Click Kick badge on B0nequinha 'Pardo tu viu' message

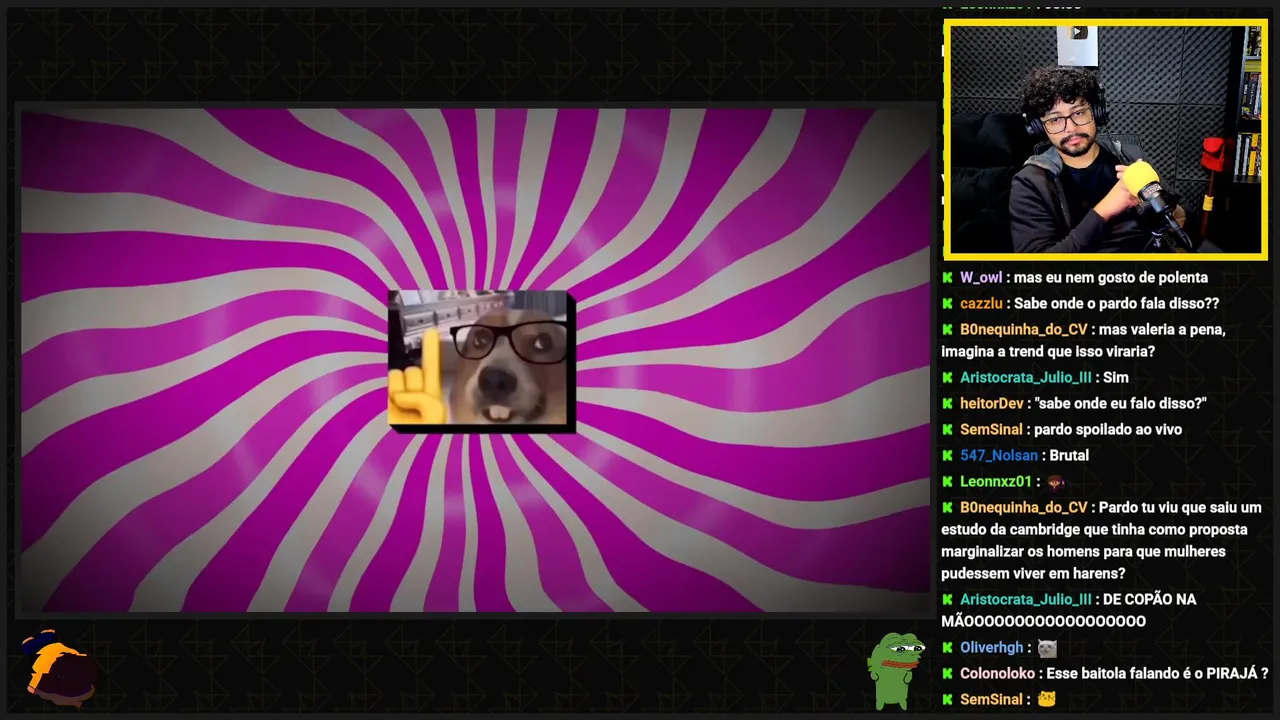click(x=947, y=508)
